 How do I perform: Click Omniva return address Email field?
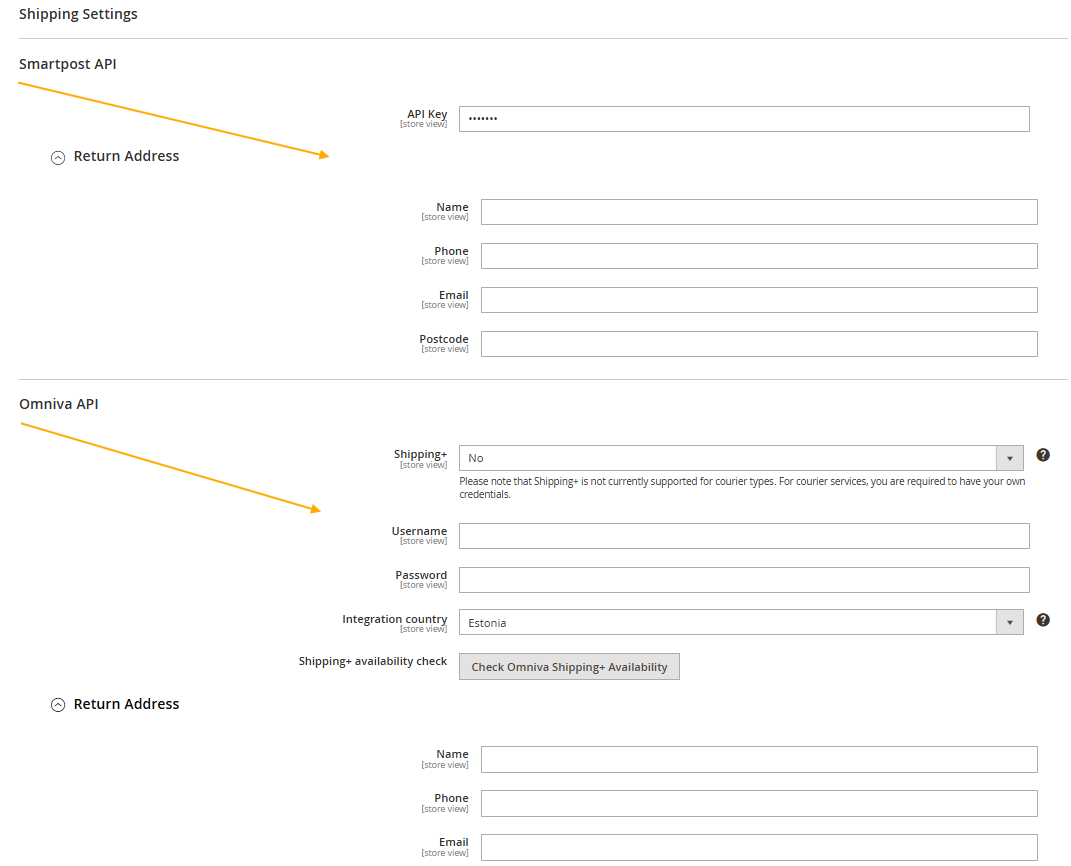click(x=759, y=848)
